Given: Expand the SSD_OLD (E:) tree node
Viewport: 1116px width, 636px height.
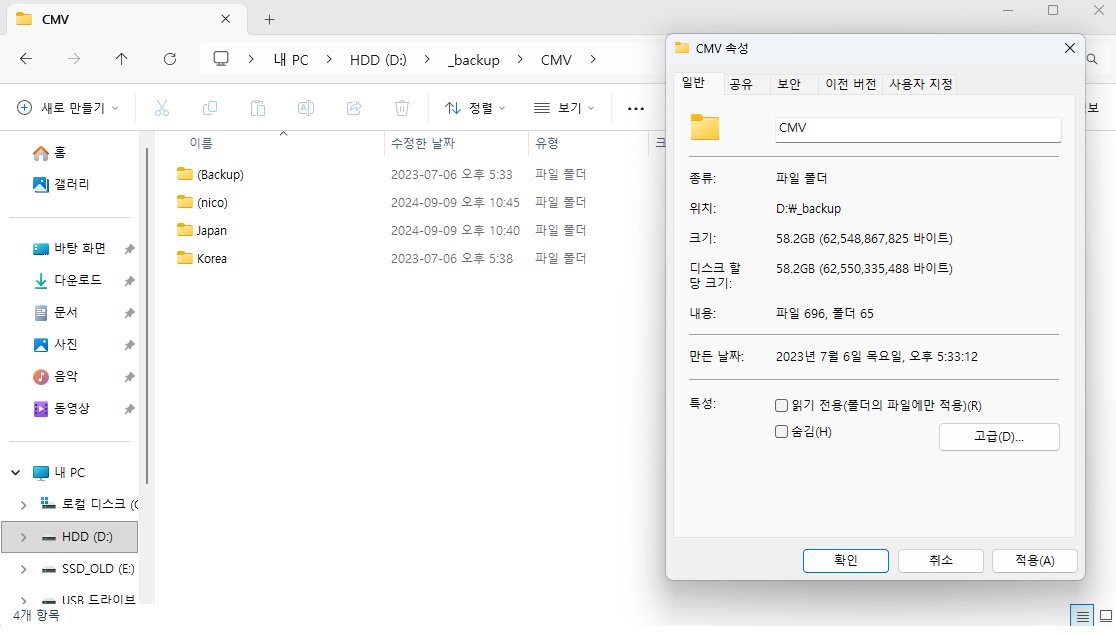Looking at the screenshot, I should [x=23, y=569].
